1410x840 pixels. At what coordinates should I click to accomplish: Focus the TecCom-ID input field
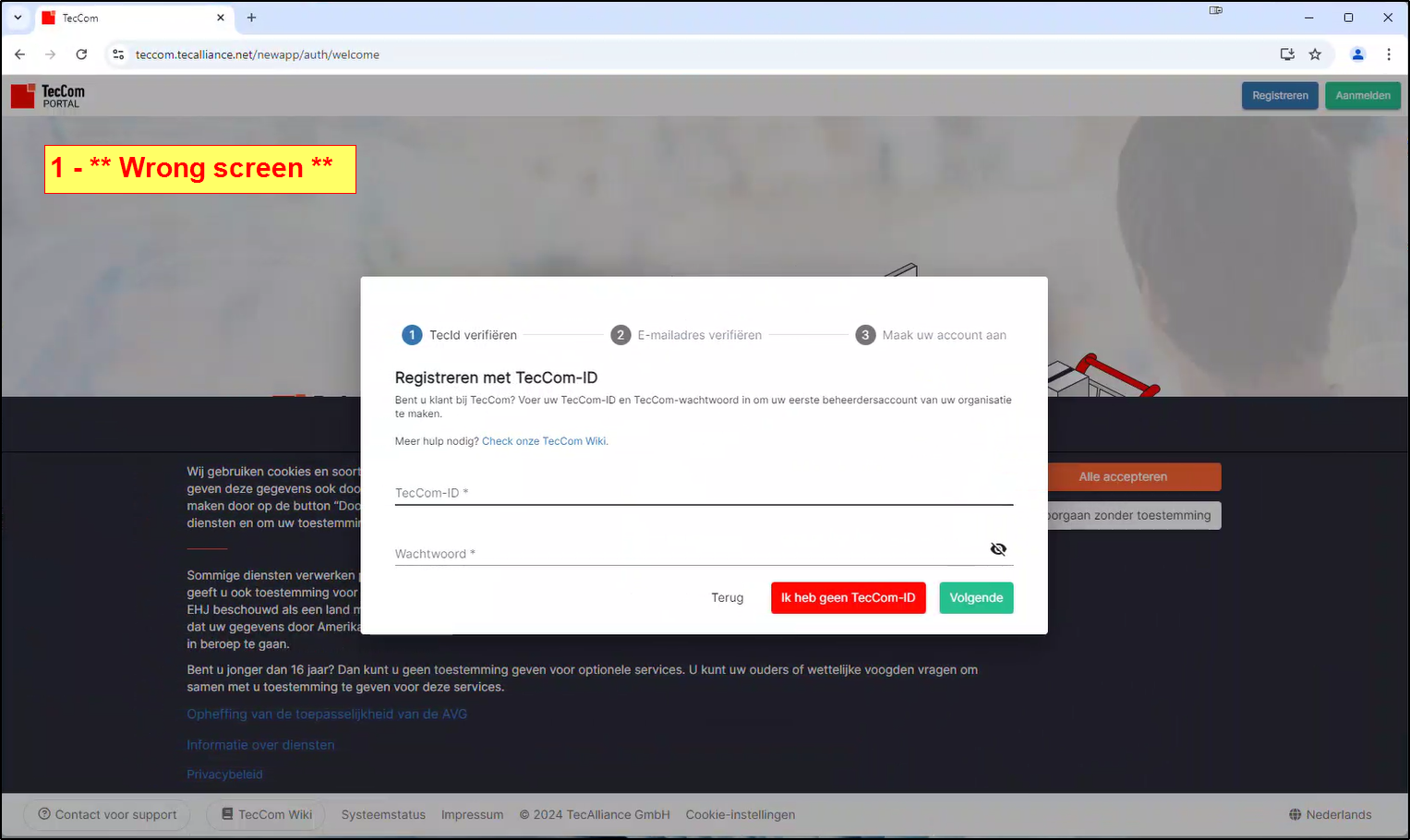click(704, 493)
